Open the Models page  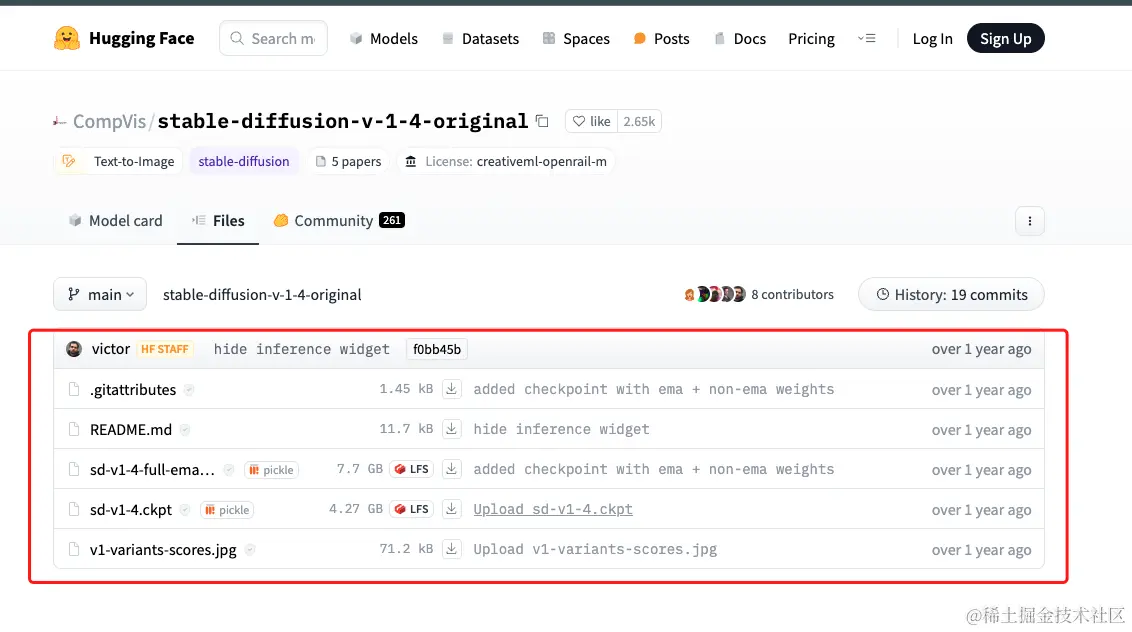[x=383, y=38]
